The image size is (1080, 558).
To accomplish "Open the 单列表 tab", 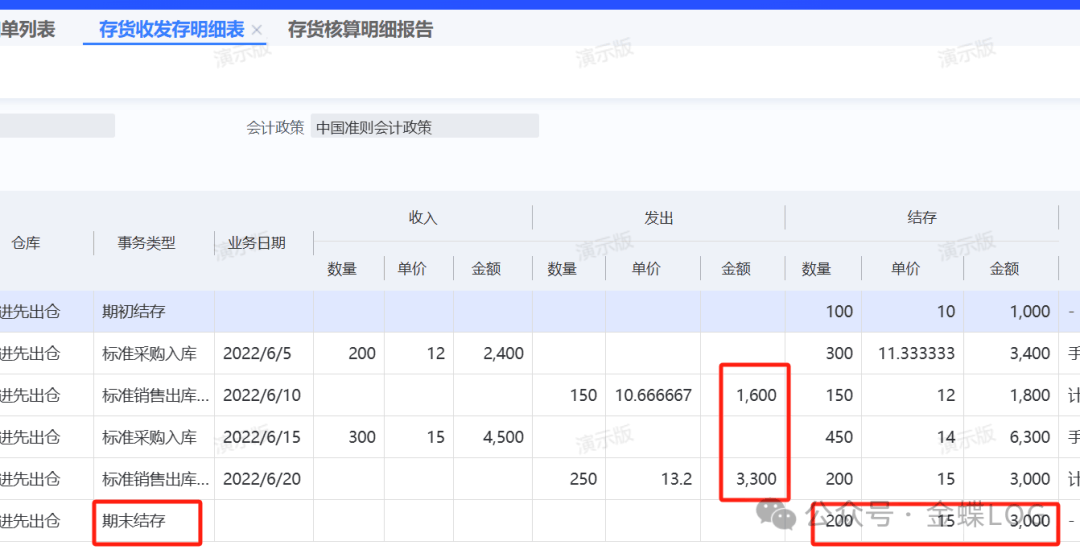I will pos(27,29).
